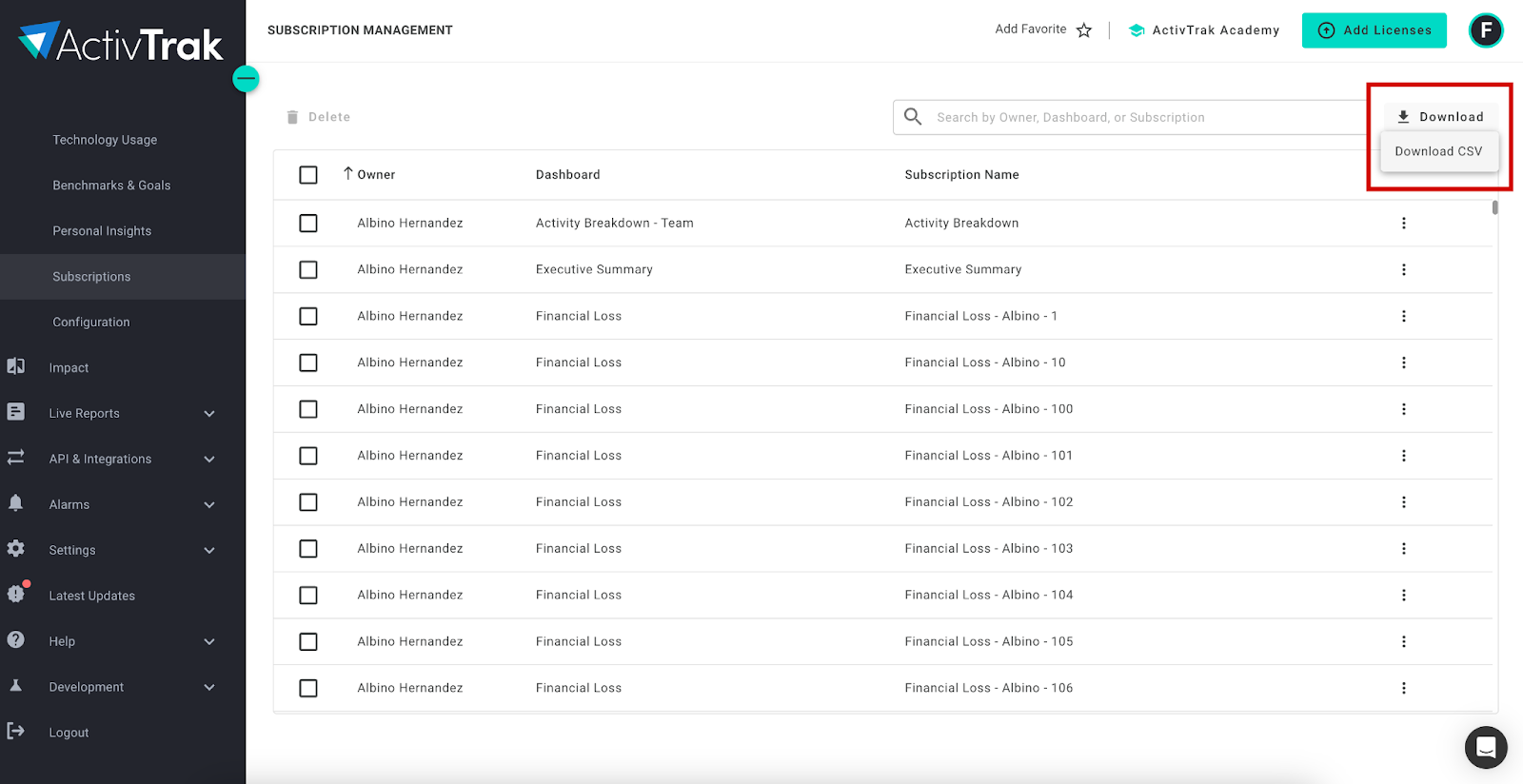Screen dimensions: 1523x784
Task: Open options for Financial Loss - Albino - 103
Action: 1403,549
